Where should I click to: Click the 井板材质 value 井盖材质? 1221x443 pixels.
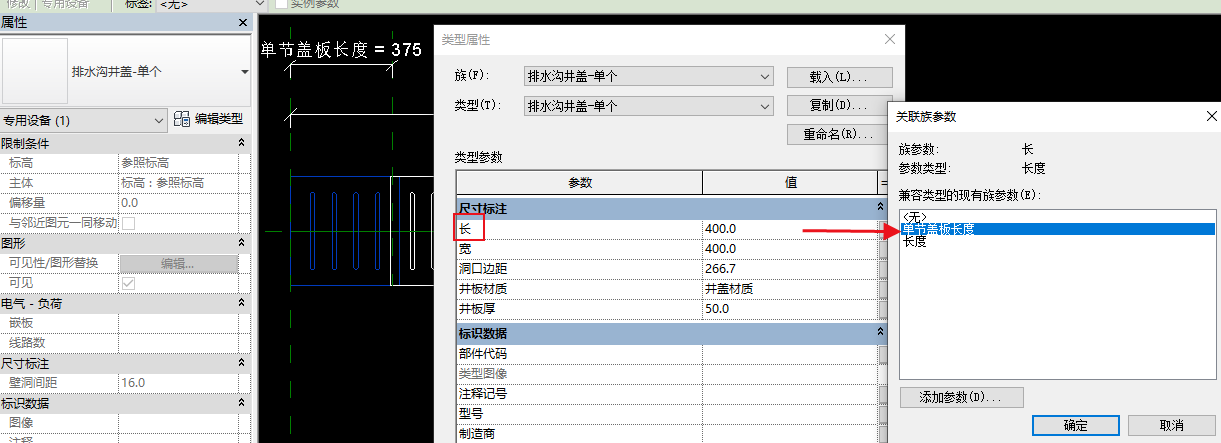click(x=790, y=288)
